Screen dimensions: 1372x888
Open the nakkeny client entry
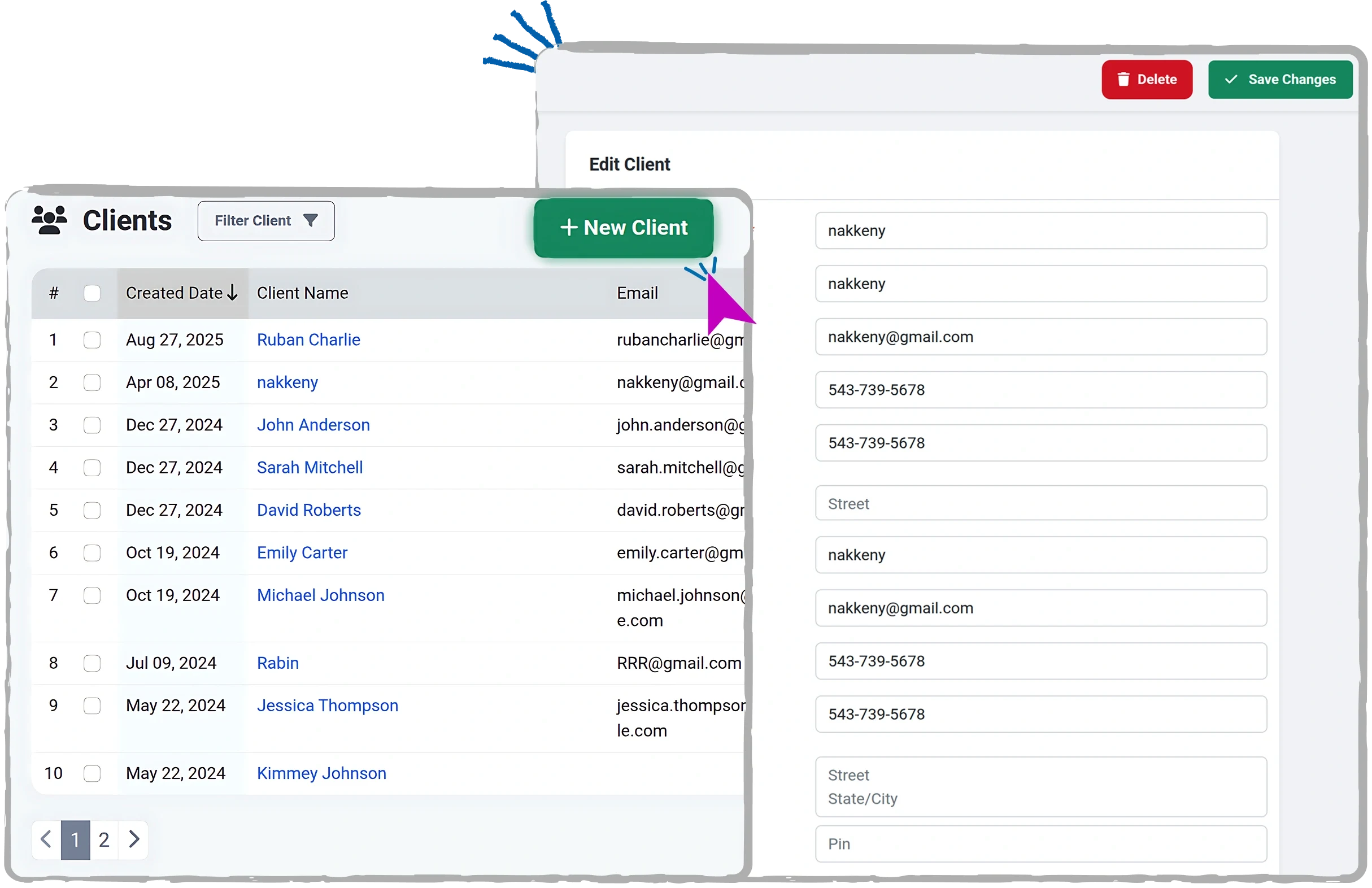(x=287, y=382)
